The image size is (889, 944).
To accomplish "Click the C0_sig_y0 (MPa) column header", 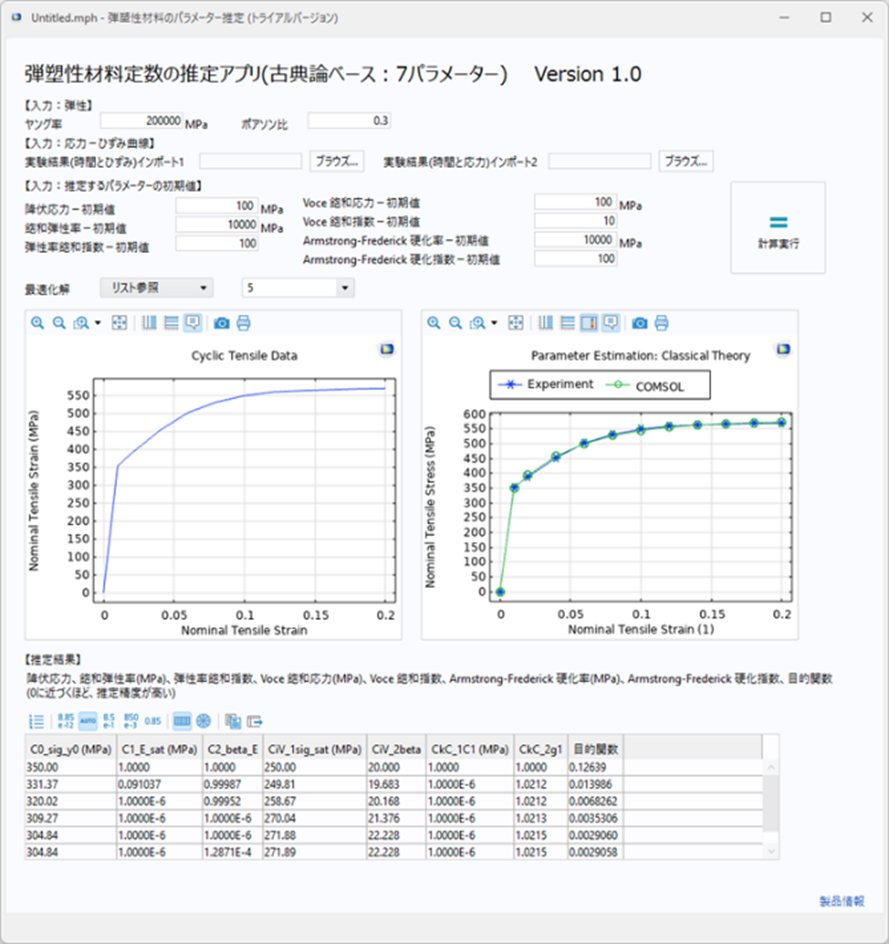I will (x=69, y=748).
